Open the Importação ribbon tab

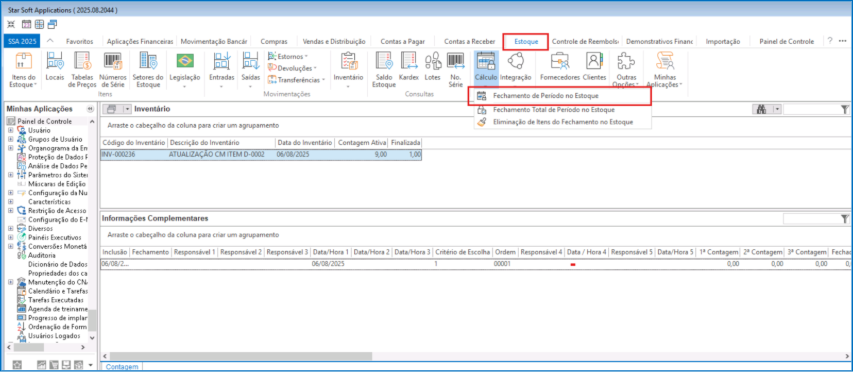pos(722,41)
